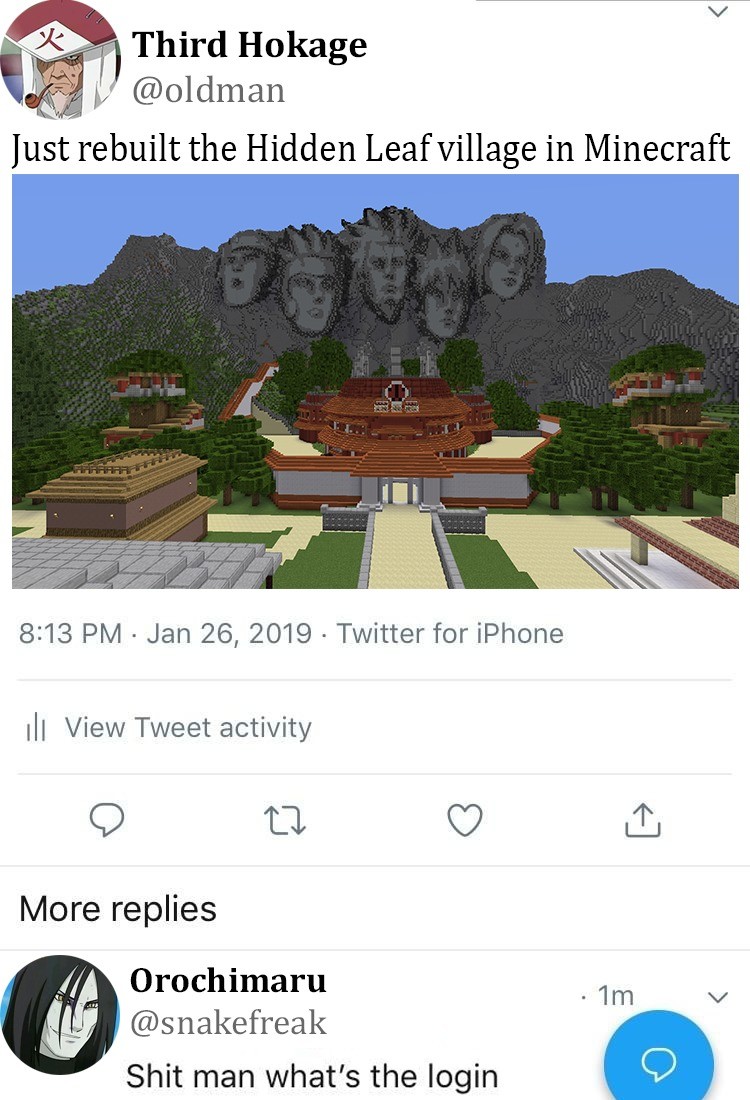This screenshot has width=750, height=1100.
Task: Open the share upload icon
Action: pos(643,819)
